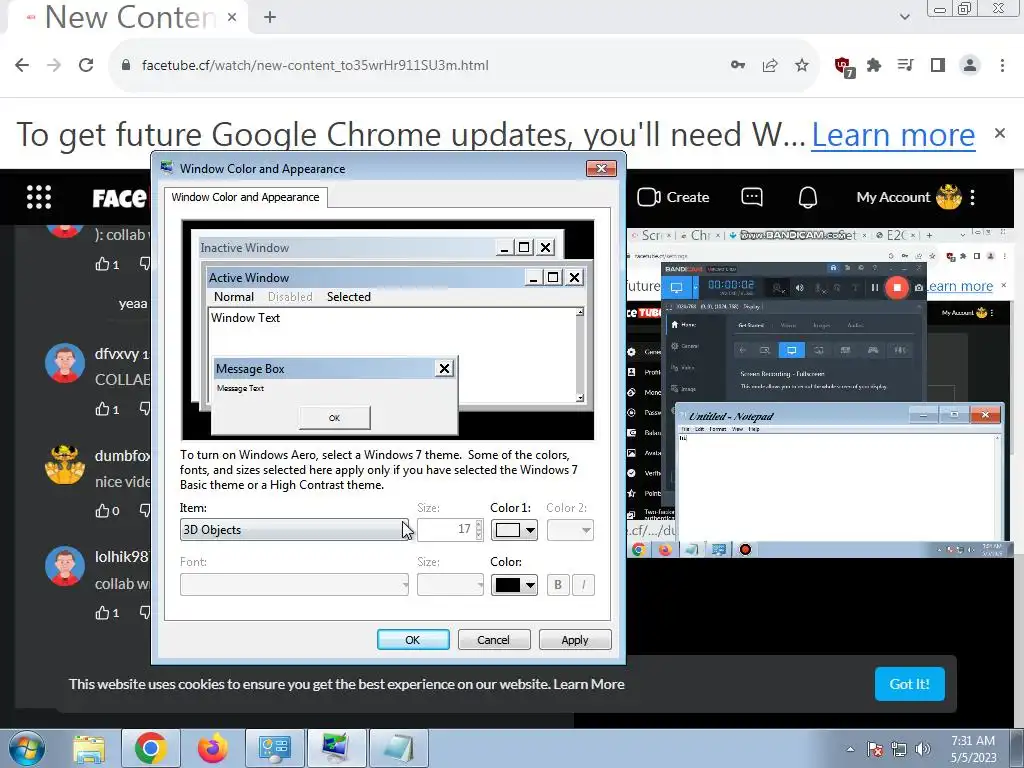Open Learn More in the cookie notice
Screen dimensions: 1024x768
tap(588, 684)
